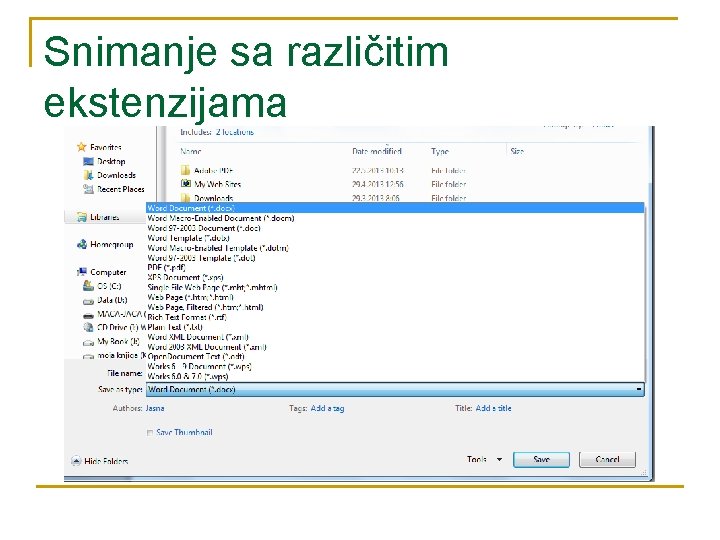Screen dimensions: 720x540
Task: Click the Hide Folders arrow icon
Action: 76,461
